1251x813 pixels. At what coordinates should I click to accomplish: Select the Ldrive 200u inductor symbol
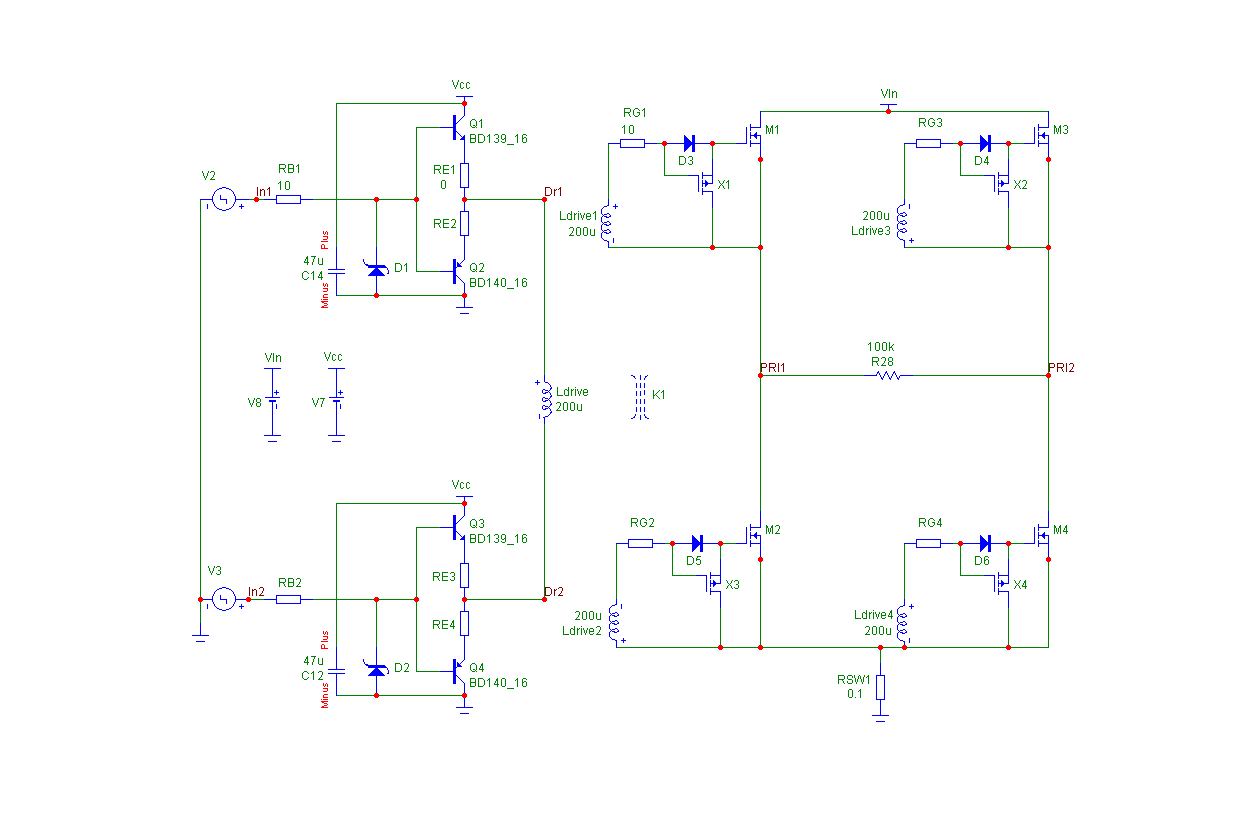pyautogui.click(x=546, y=400)
